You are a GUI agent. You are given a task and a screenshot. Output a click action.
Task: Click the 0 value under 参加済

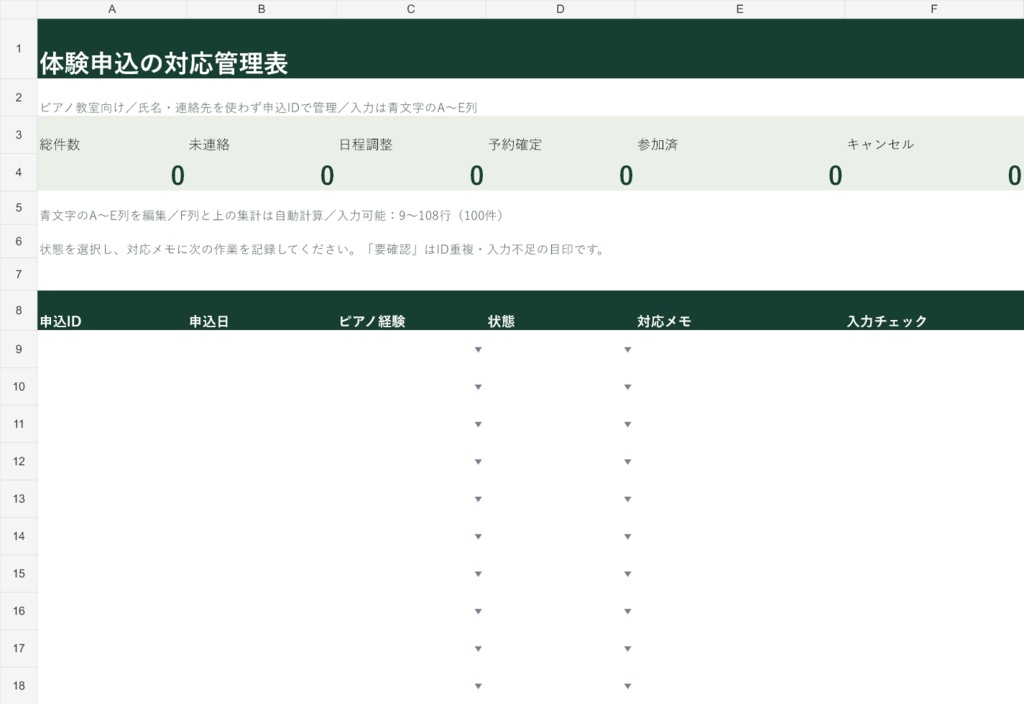pos(835,176)
